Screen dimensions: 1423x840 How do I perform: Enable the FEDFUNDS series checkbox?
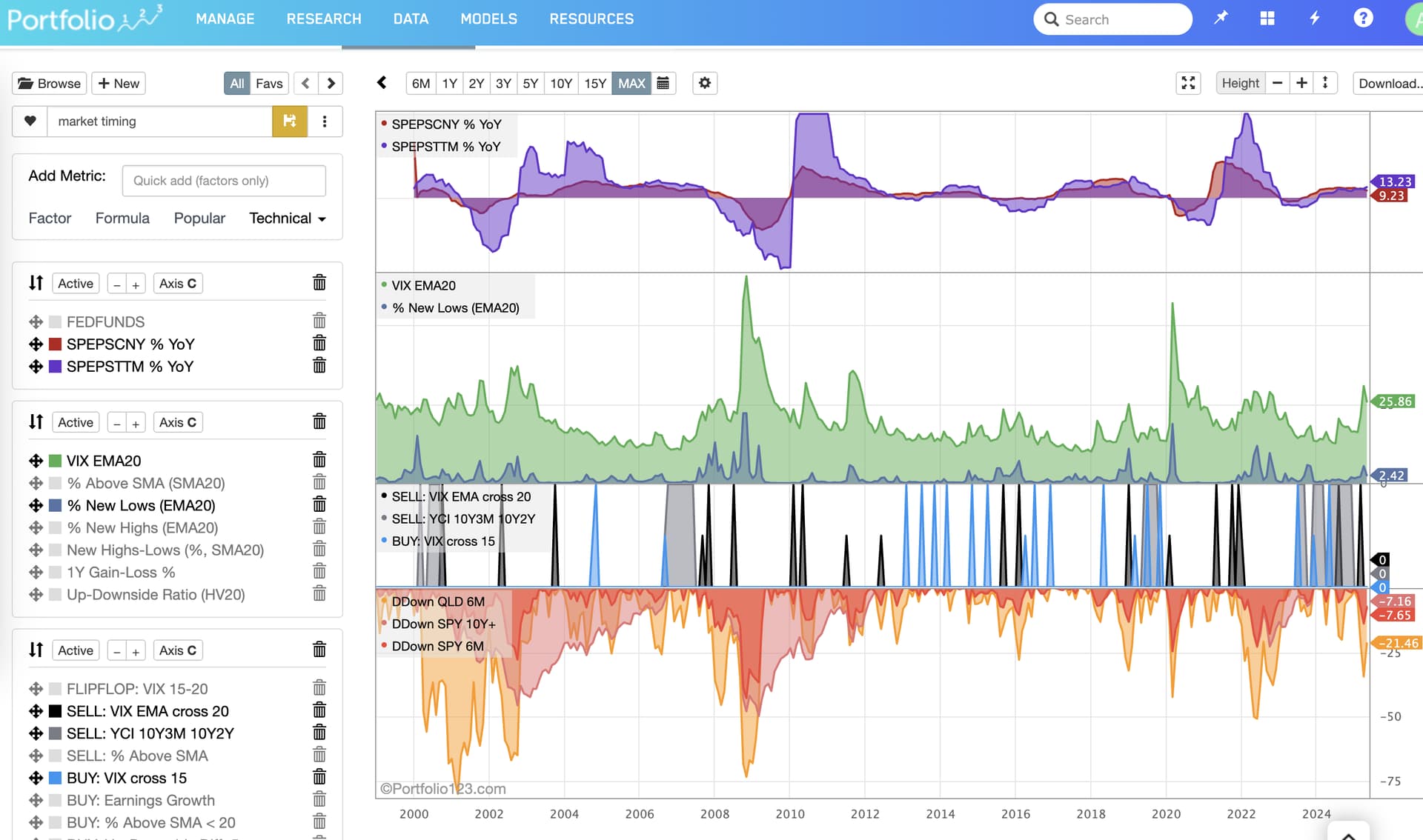pyautogui.click(x=55, y=321)
